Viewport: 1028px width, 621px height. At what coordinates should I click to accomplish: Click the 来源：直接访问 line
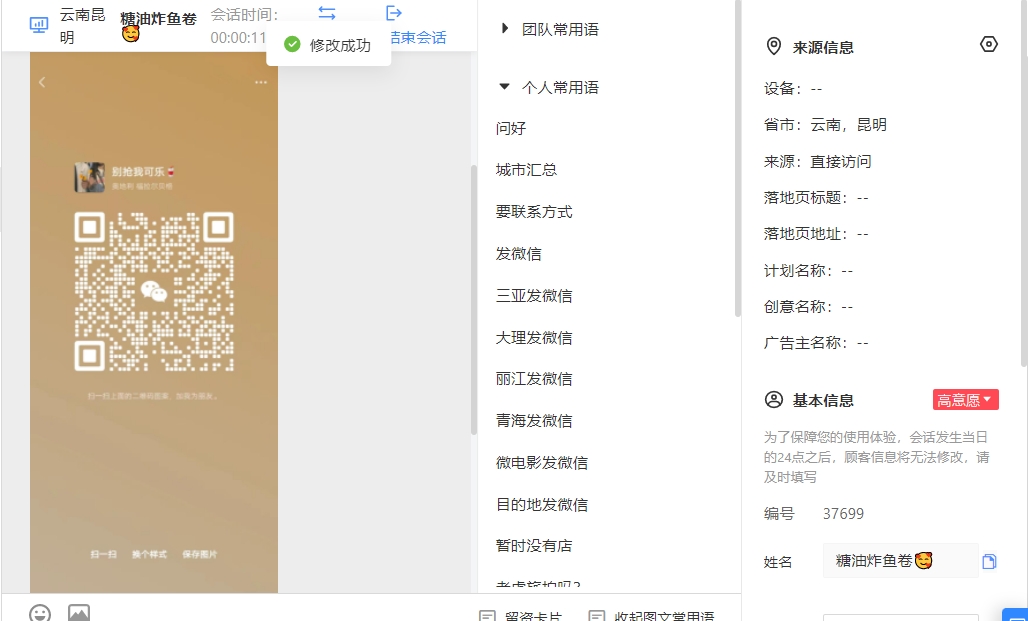tap(818, 161)
